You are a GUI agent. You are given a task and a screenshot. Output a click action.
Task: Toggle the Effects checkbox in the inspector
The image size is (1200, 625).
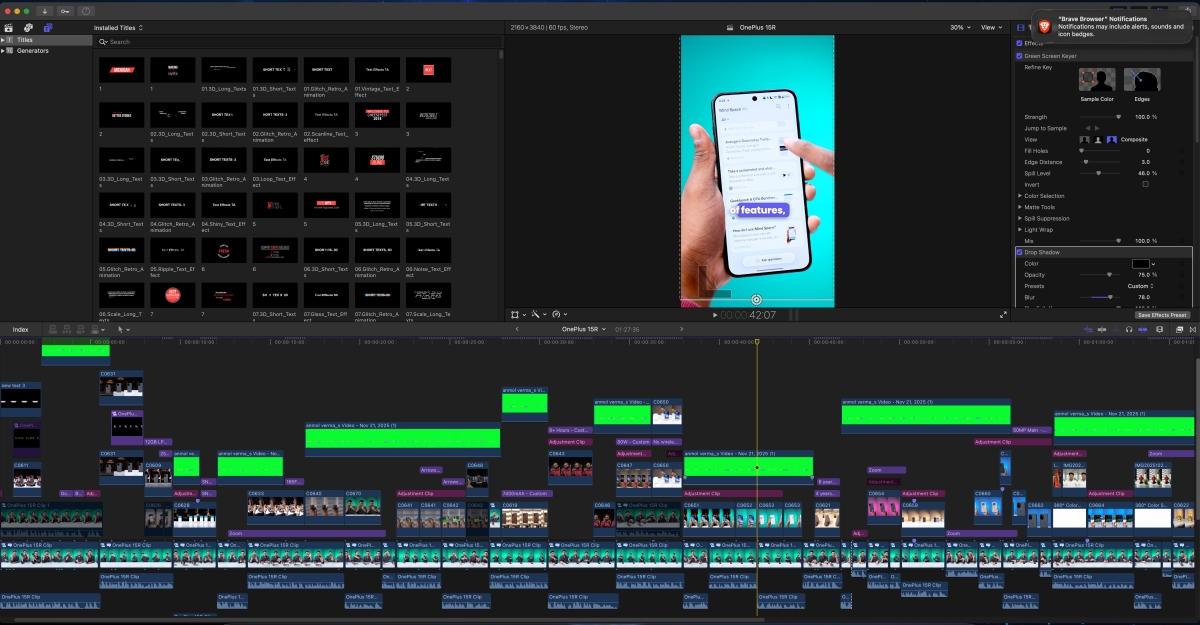(x=1019, y=43)
